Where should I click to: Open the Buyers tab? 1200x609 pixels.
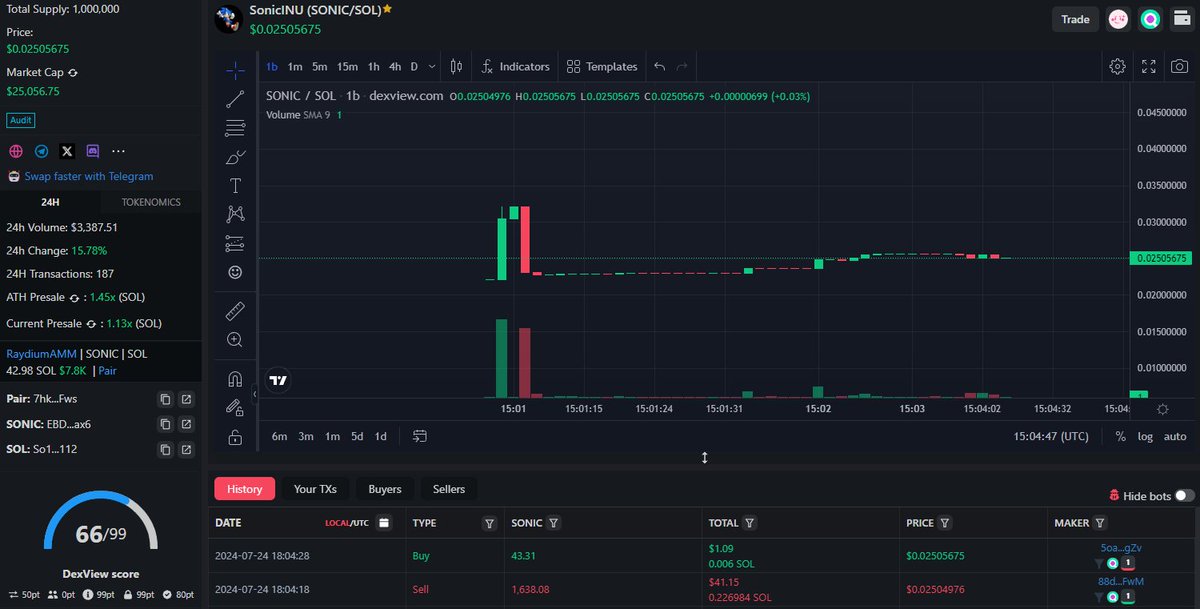pyautogui.click(x=385, y=489)
